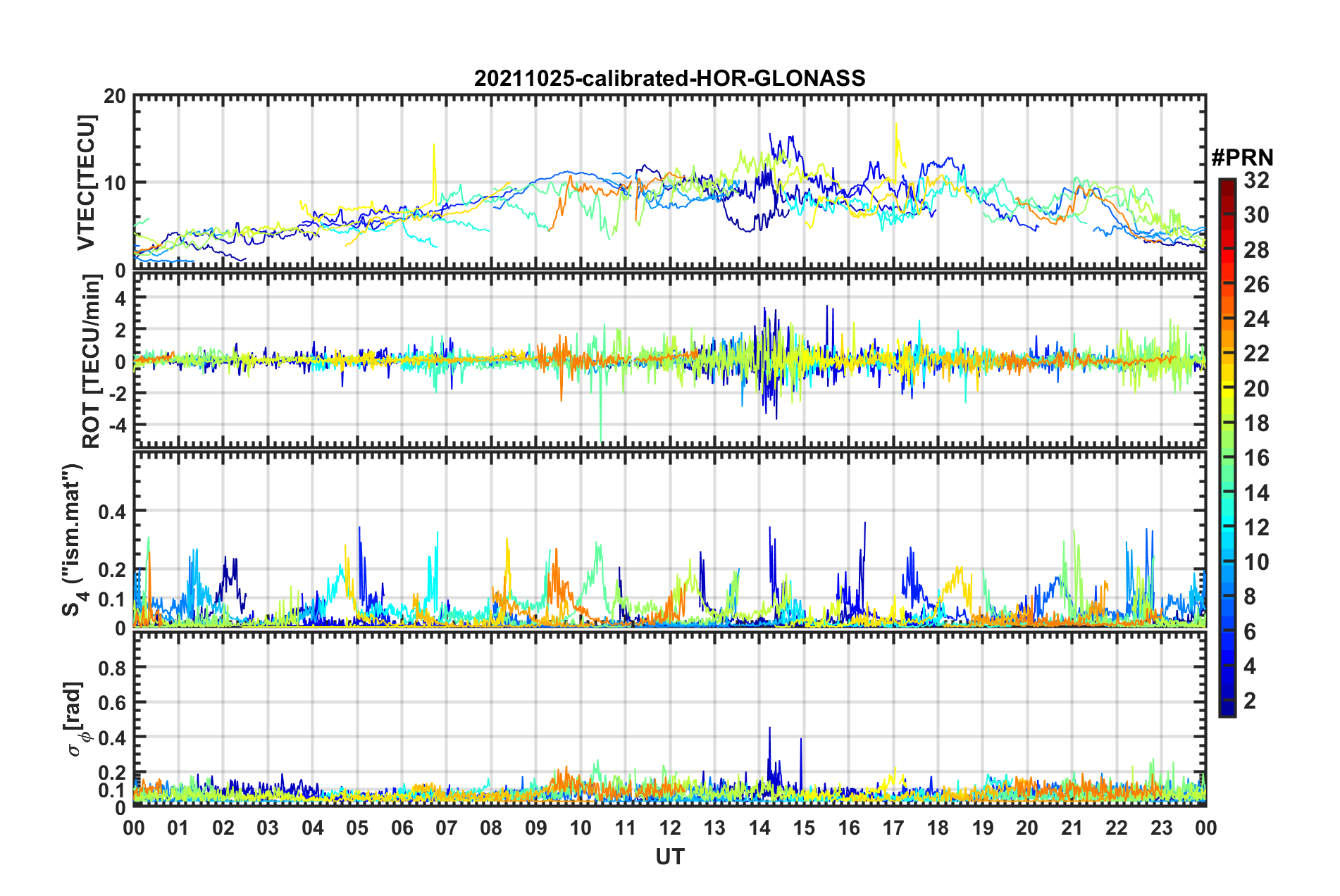The width and height of the screenshot is (1340, 896).
Task: Select the "VTEC[TECU]" y-axis label
Action: tap(85, 182)
